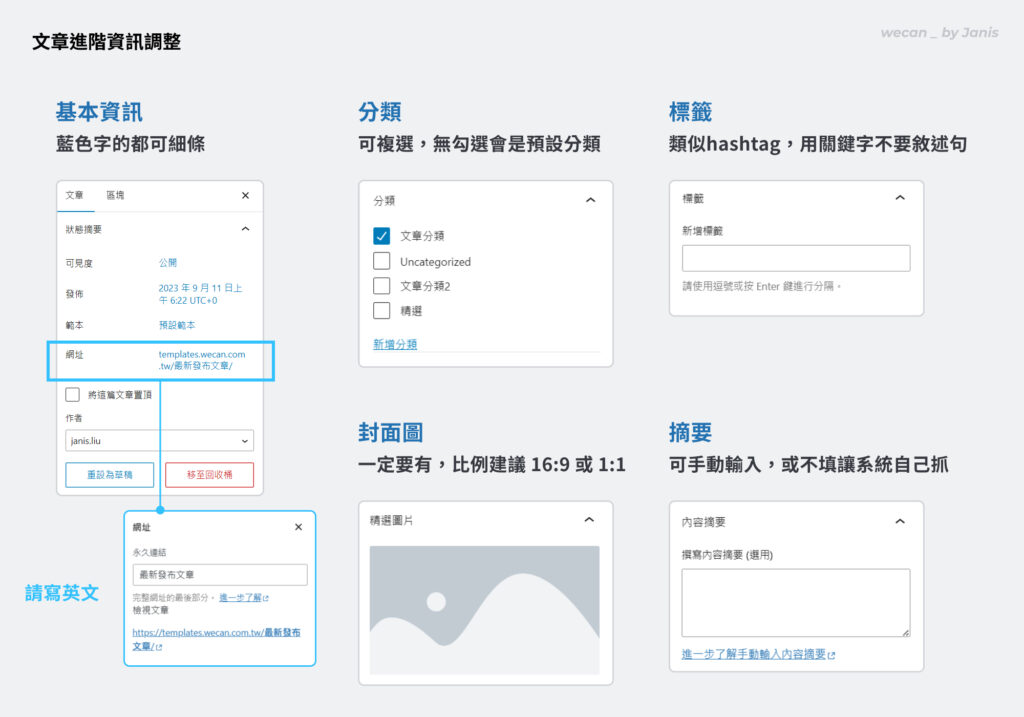
Task: Select the 精選 category checkbox
Action: [x=381, y=311]
